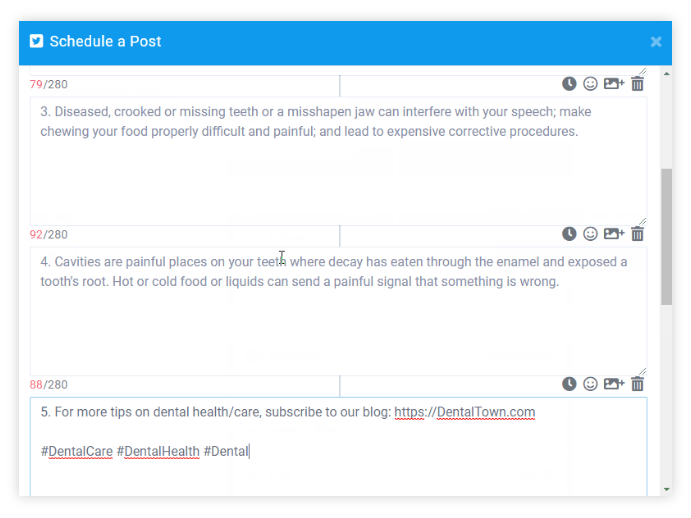Open emoji picker in the 79/280 row
The width and height of the screenshot is (691, 518).
pos(590,84)
